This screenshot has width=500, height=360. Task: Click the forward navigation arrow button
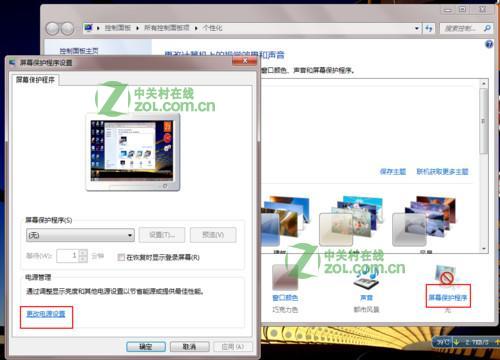tap(68, 29)
